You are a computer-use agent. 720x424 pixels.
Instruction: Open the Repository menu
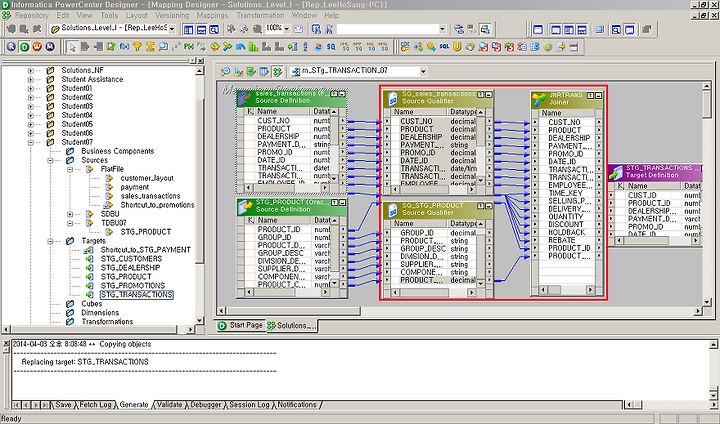point(32,15)
